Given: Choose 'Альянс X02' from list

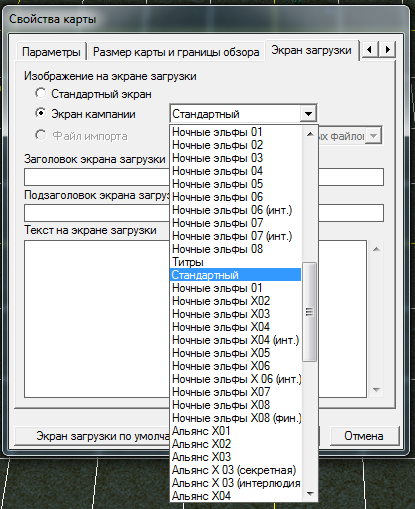Looking at the screenshot, I should click(236, 444).
